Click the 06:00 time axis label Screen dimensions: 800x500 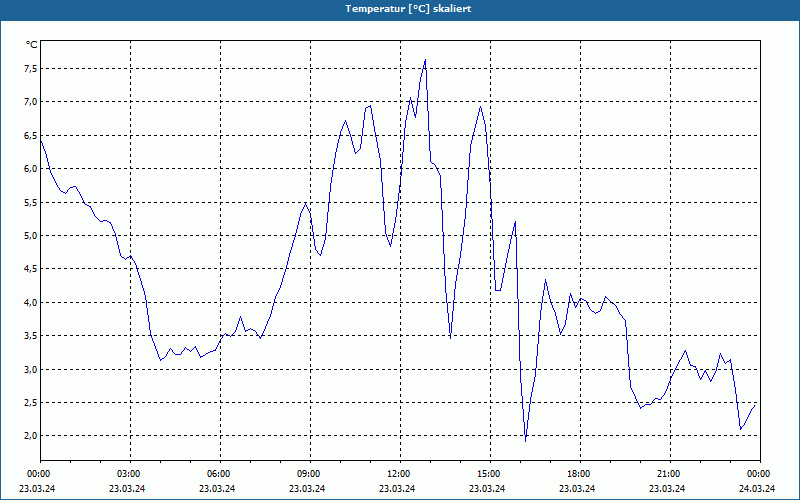point(217,474)
